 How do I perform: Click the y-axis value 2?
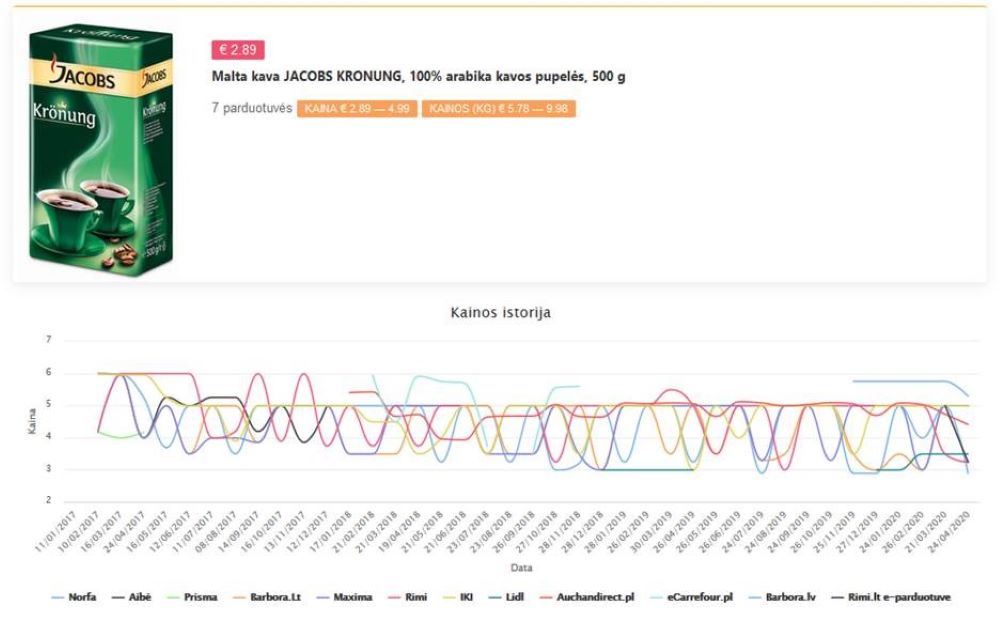pyautogui.click(x=48, y=501)
